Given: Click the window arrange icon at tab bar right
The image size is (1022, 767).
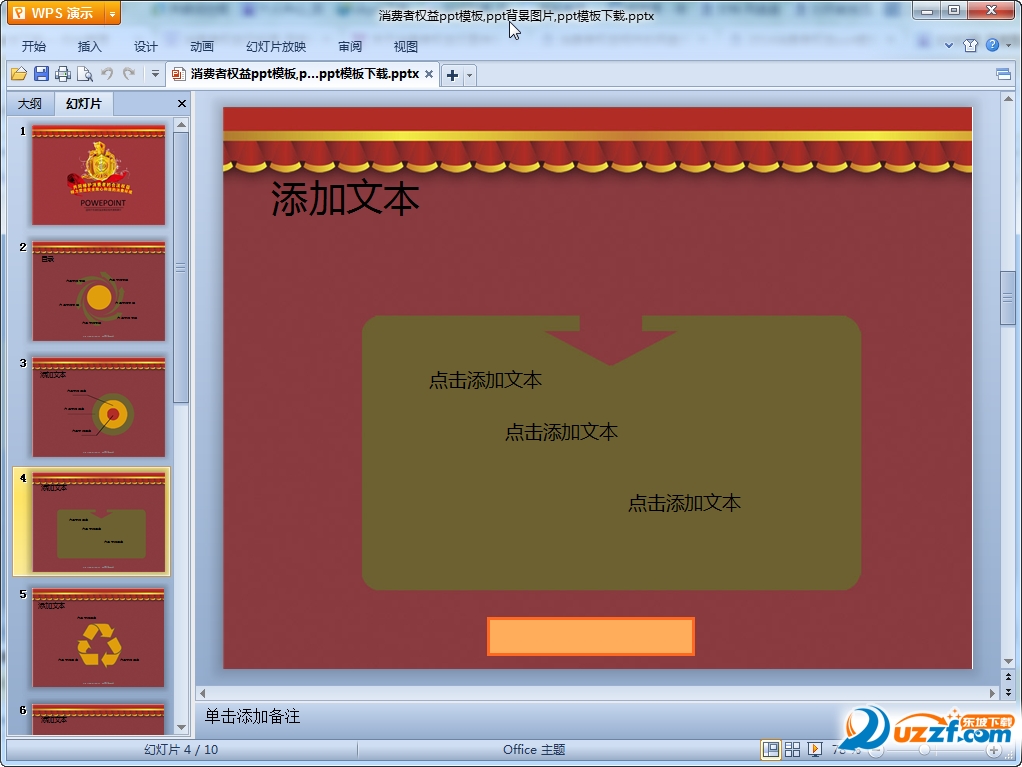Looking at the screenshot, I should click(1003, 74).
